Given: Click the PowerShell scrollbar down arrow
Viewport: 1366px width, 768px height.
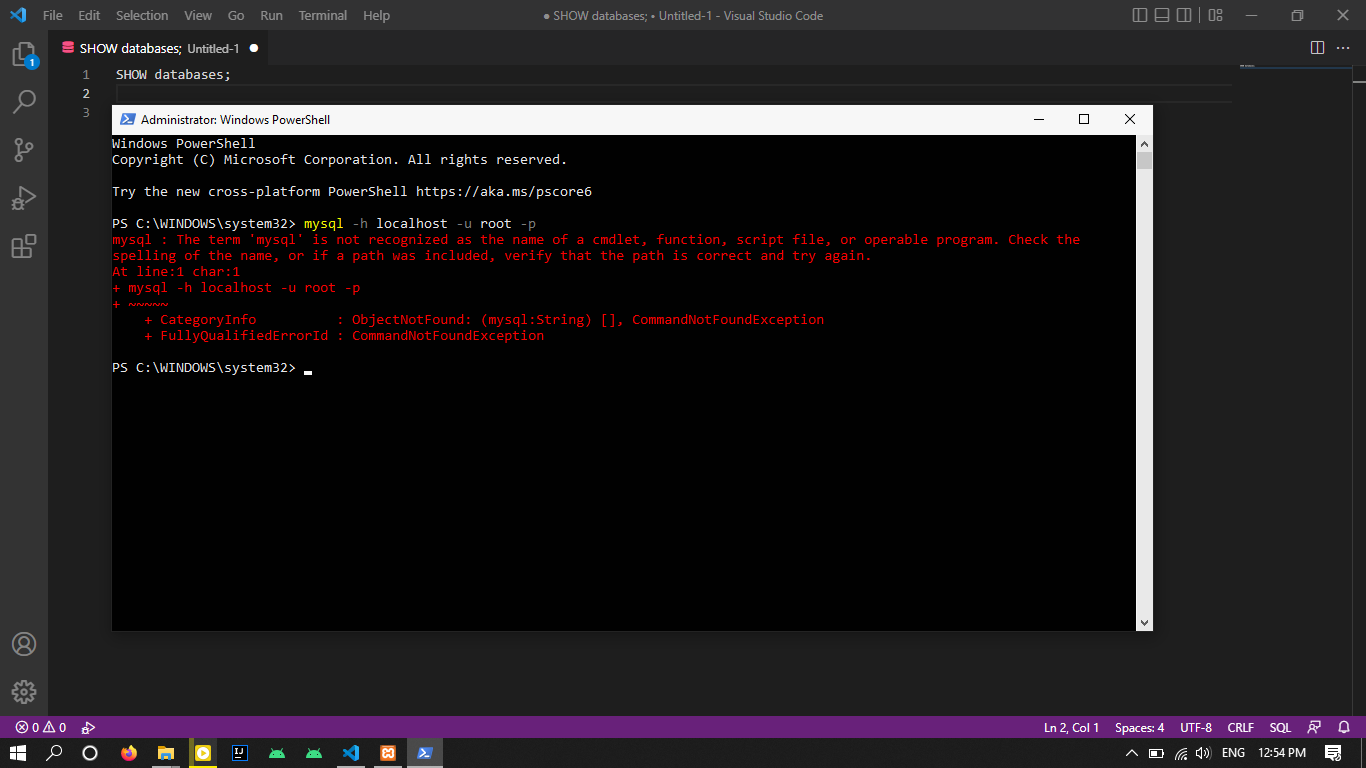Looking at the screenshot, I should pyautogui.click(x=1145, y=622).
